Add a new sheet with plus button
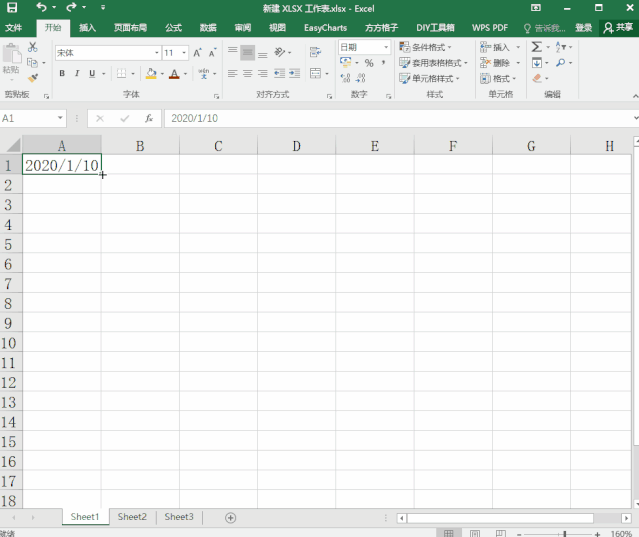Image resolution: width=639 pixels, height=537 pixels. [x=231, y=517]
